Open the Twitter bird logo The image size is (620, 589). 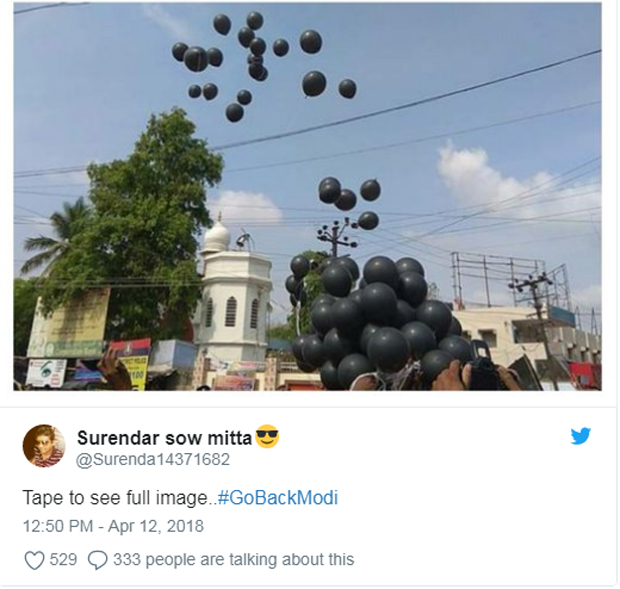coord(580,436)
